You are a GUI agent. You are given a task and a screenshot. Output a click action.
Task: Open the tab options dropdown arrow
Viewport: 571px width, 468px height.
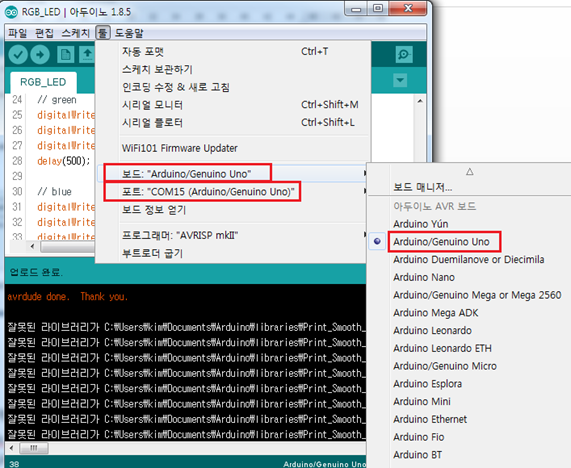(400, 80)
